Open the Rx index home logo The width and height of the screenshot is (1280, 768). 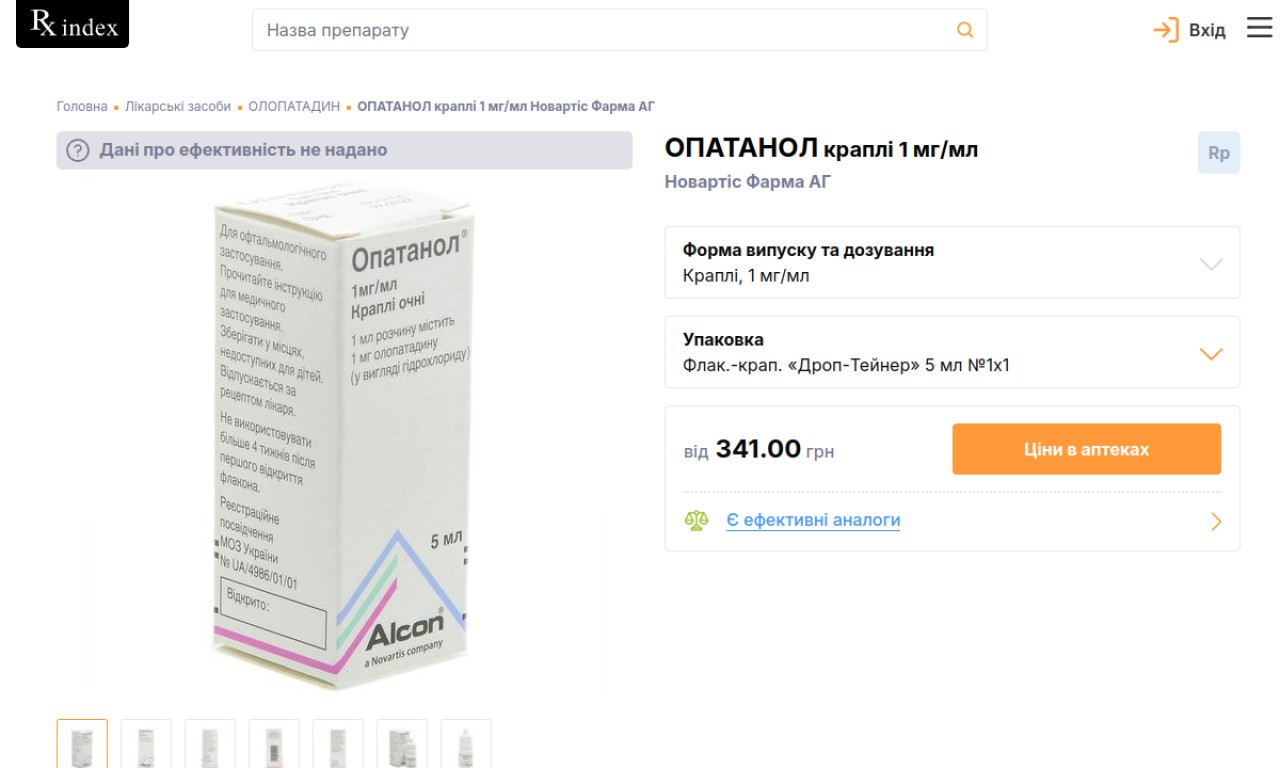pos(72,24)
